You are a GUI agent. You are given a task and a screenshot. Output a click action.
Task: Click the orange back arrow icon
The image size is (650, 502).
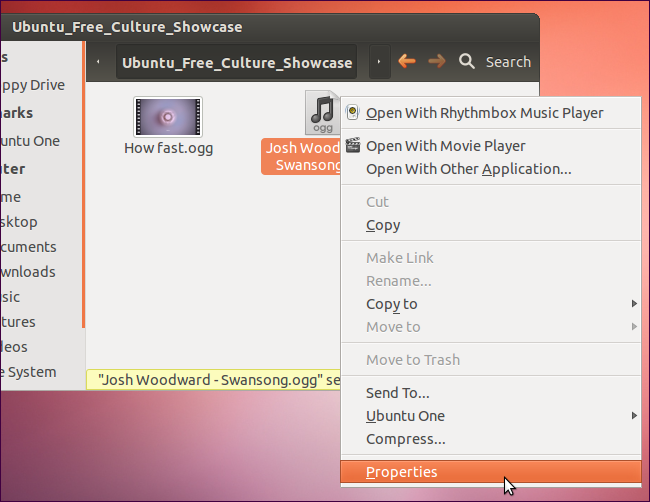point(407,61)
